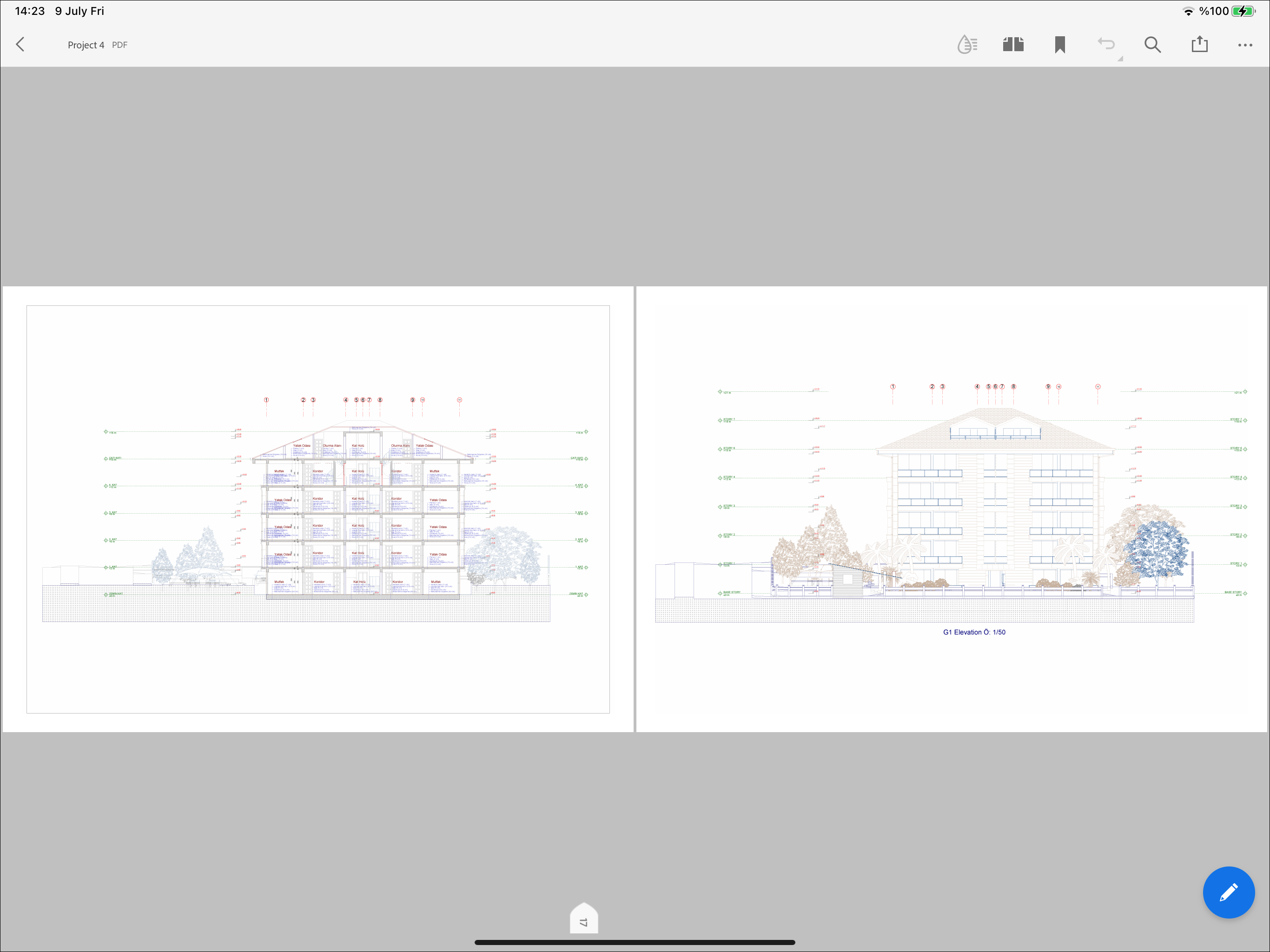Viewport: 1270px width, 952px height.
Task: Tap the home indicator bar at bottom
Action: click(635, 942)
